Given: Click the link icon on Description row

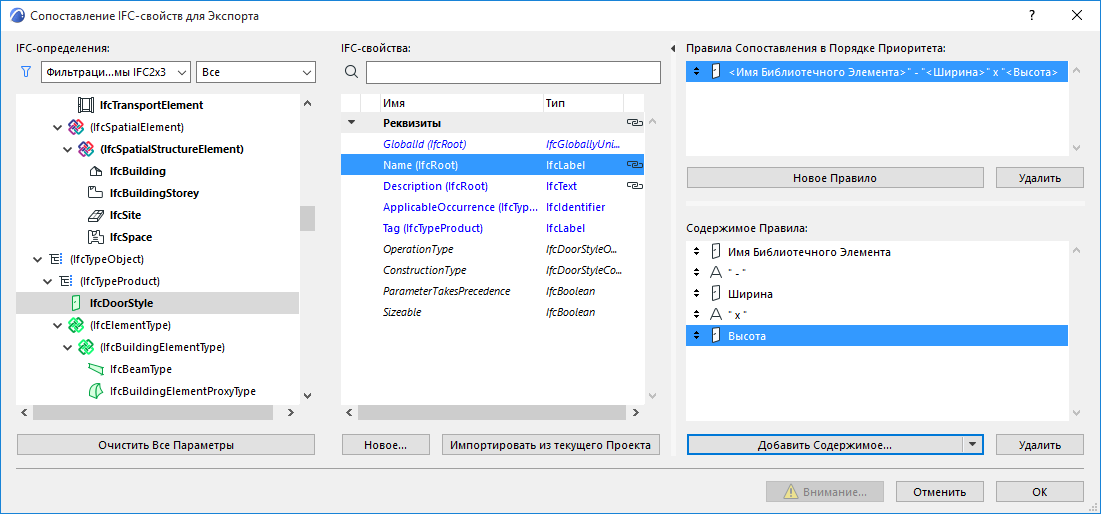Looking at the screenshot, I should pos(633,186).
